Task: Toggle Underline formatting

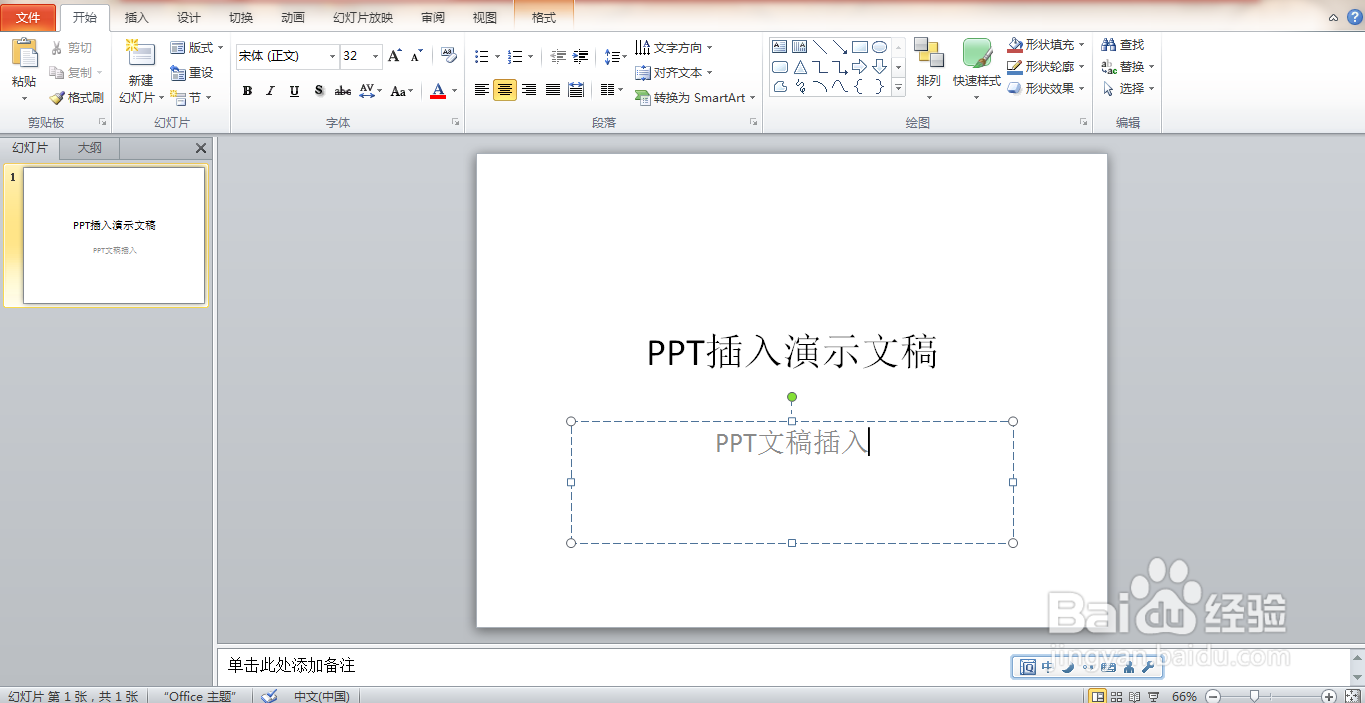Action: (294, 91)
